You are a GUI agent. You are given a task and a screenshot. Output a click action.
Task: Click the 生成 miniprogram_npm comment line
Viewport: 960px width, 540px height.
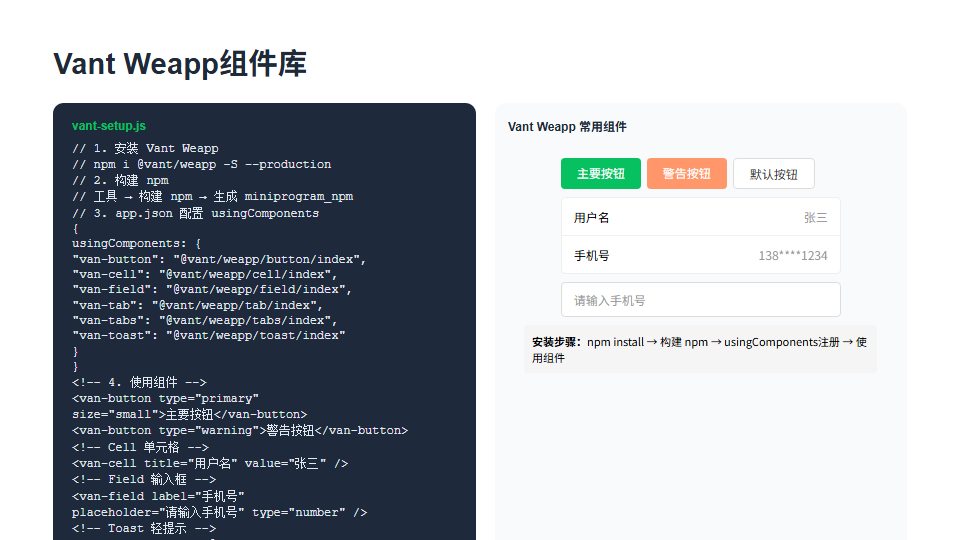point(212,197)
